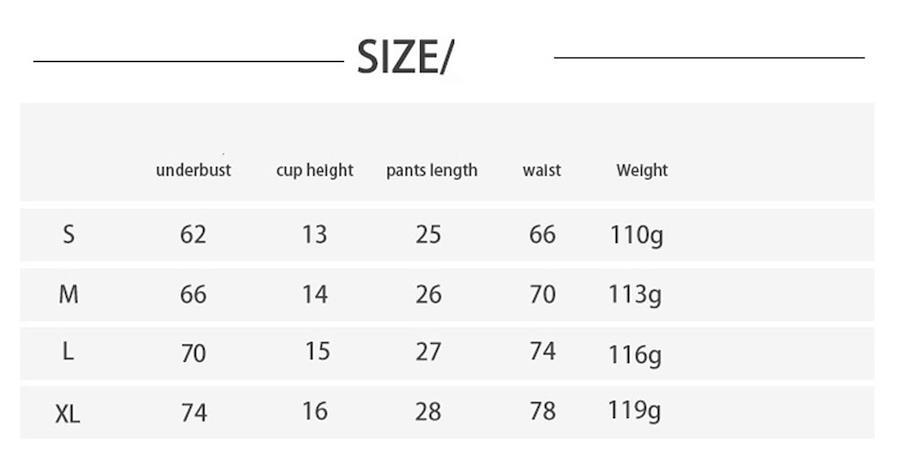Click pants length value 27 in L row
This screenshot has height=450, width=900.
click(x=428, y=353)
